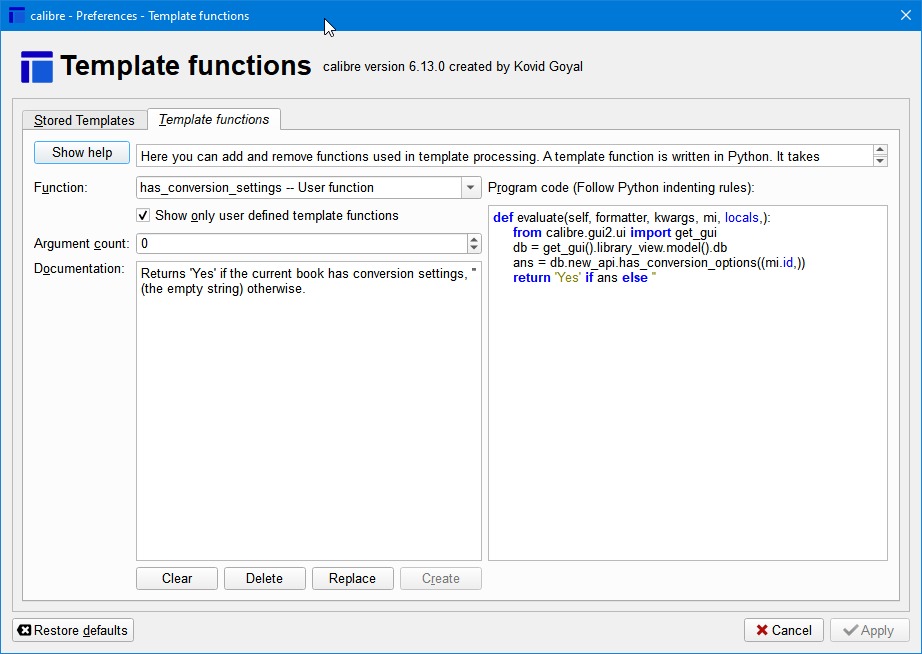Viewport: 922px width, 654px height.
Task: Click inside the Argument count field
Action: (x=302, y=243)
